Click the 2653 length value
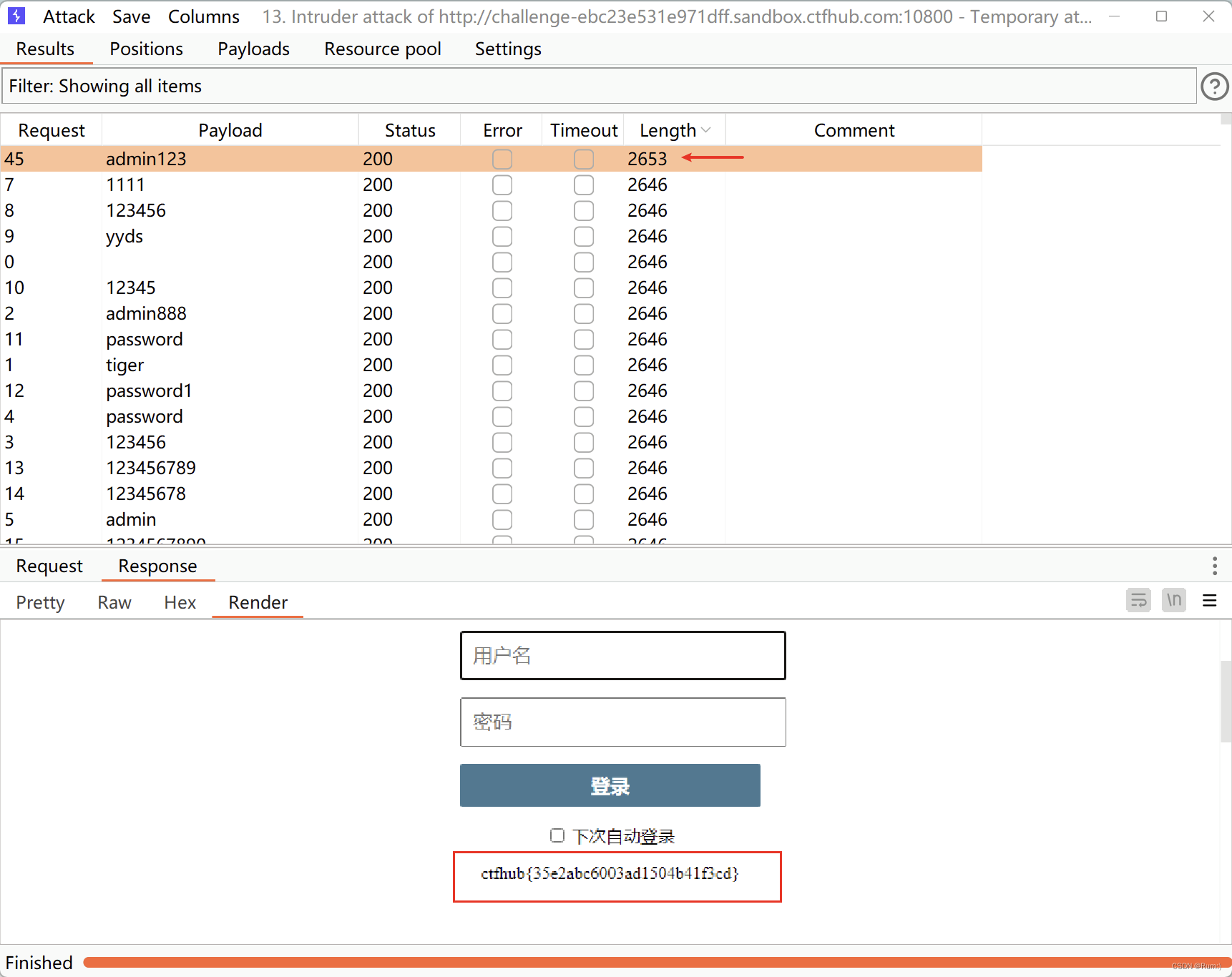 647,159
